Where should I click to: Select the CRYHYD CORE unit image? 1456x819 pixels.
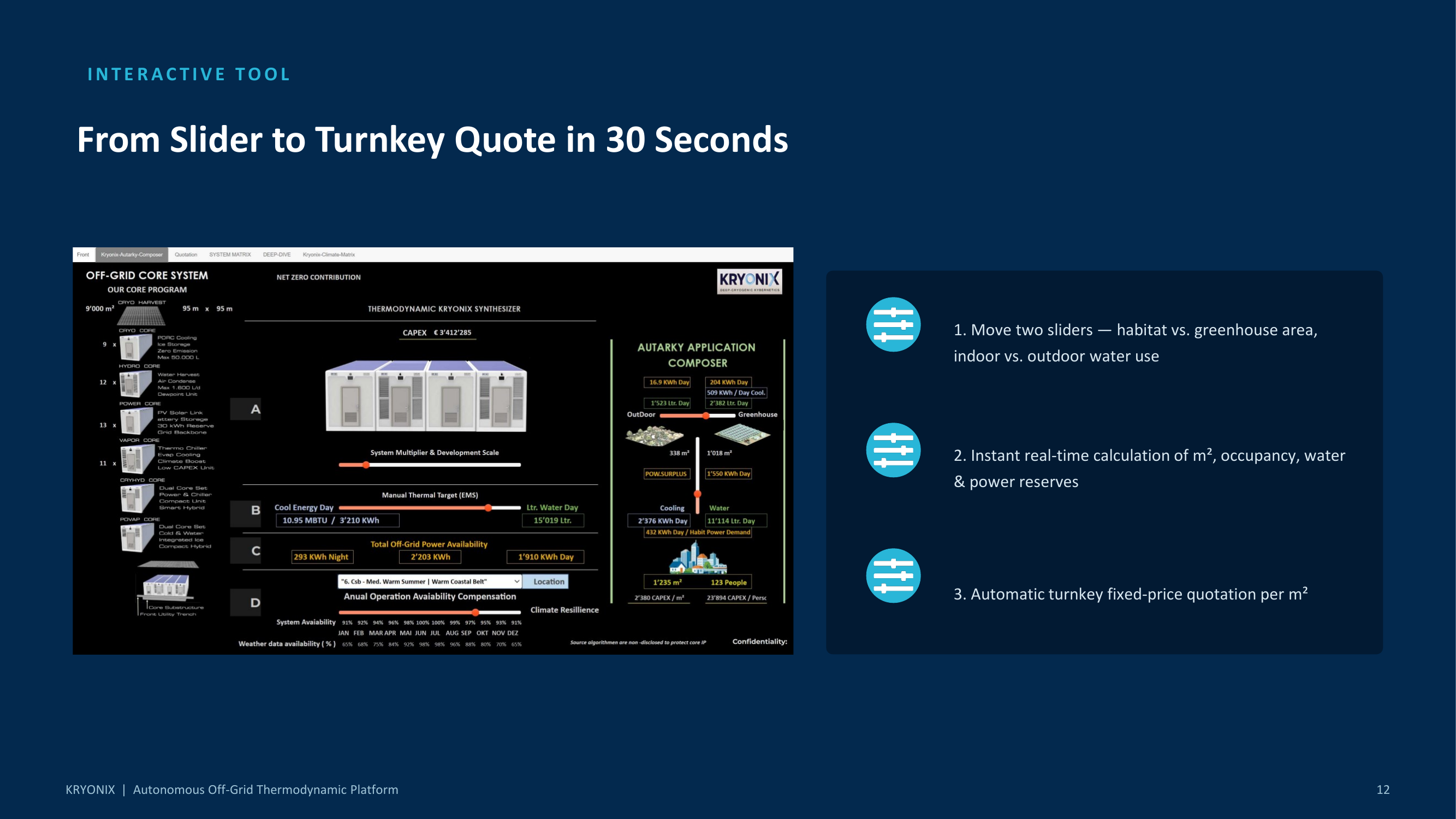[137, 498]
